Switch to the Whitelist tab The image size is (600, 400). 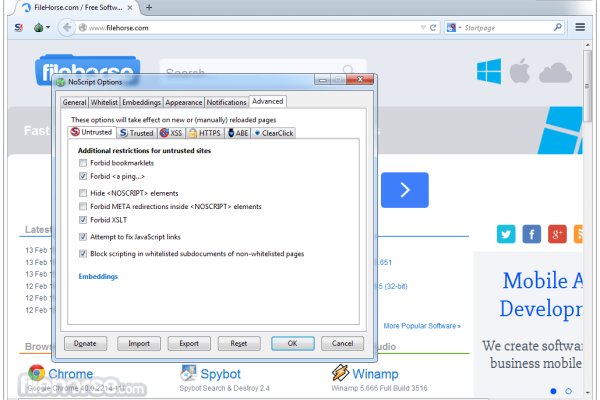104,102
